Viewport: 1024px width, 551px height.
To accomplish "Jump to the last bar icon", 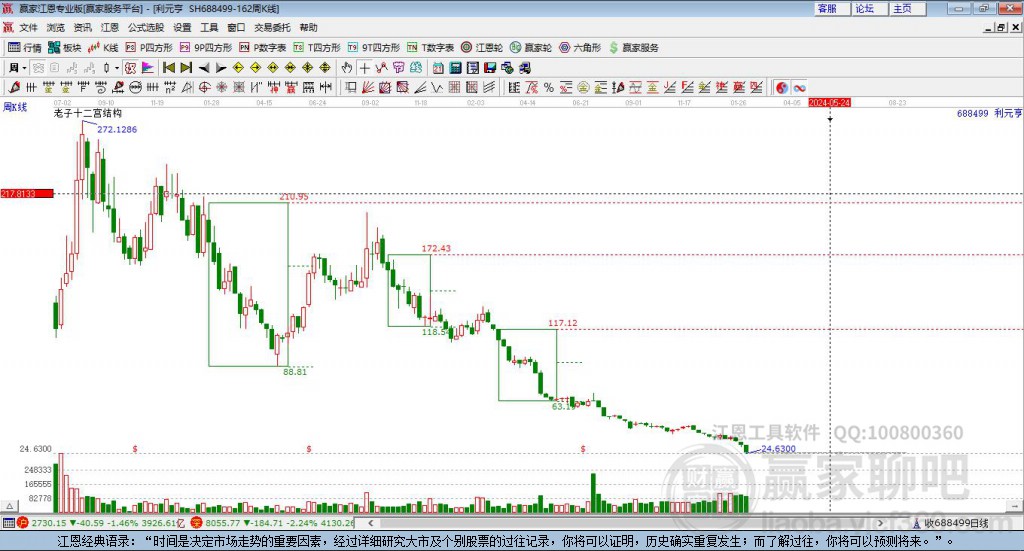I will pos(186,68).
